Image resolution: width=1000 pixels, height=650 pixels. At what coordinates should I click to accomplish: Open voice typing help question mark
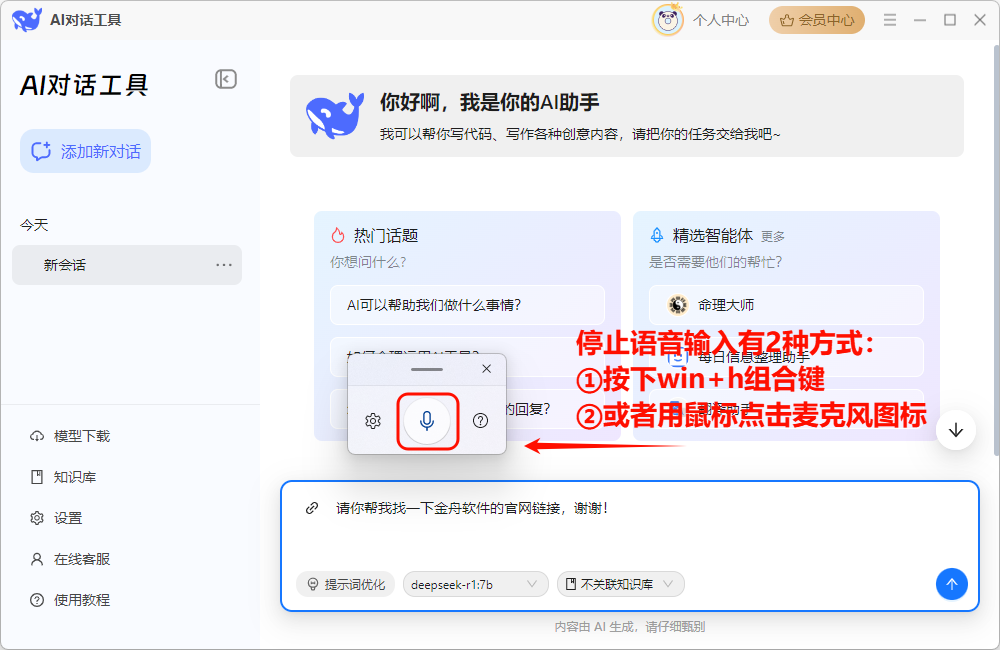(480, 421)
